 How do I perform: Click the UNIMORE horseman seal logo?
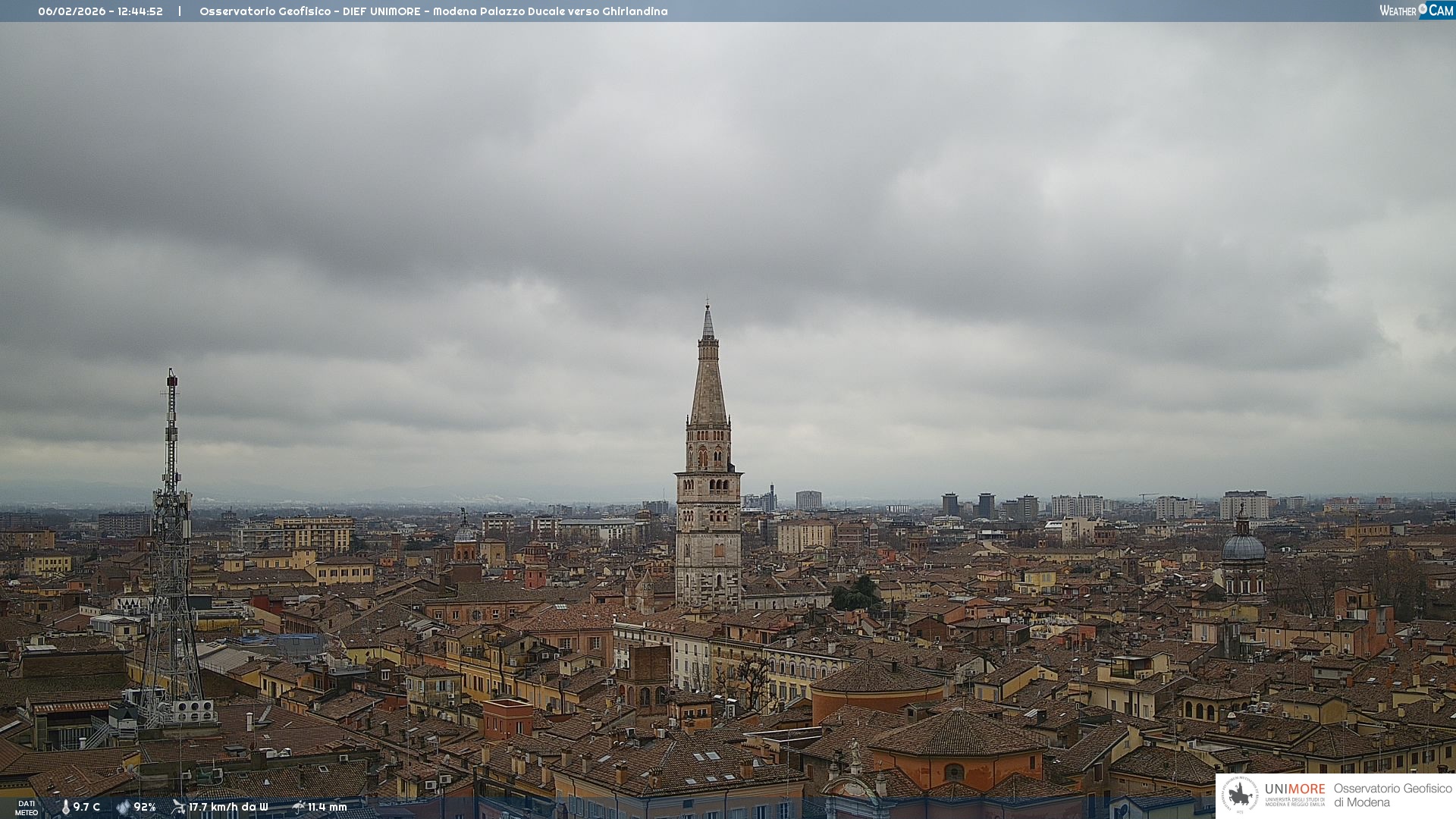coord(1240,795)
